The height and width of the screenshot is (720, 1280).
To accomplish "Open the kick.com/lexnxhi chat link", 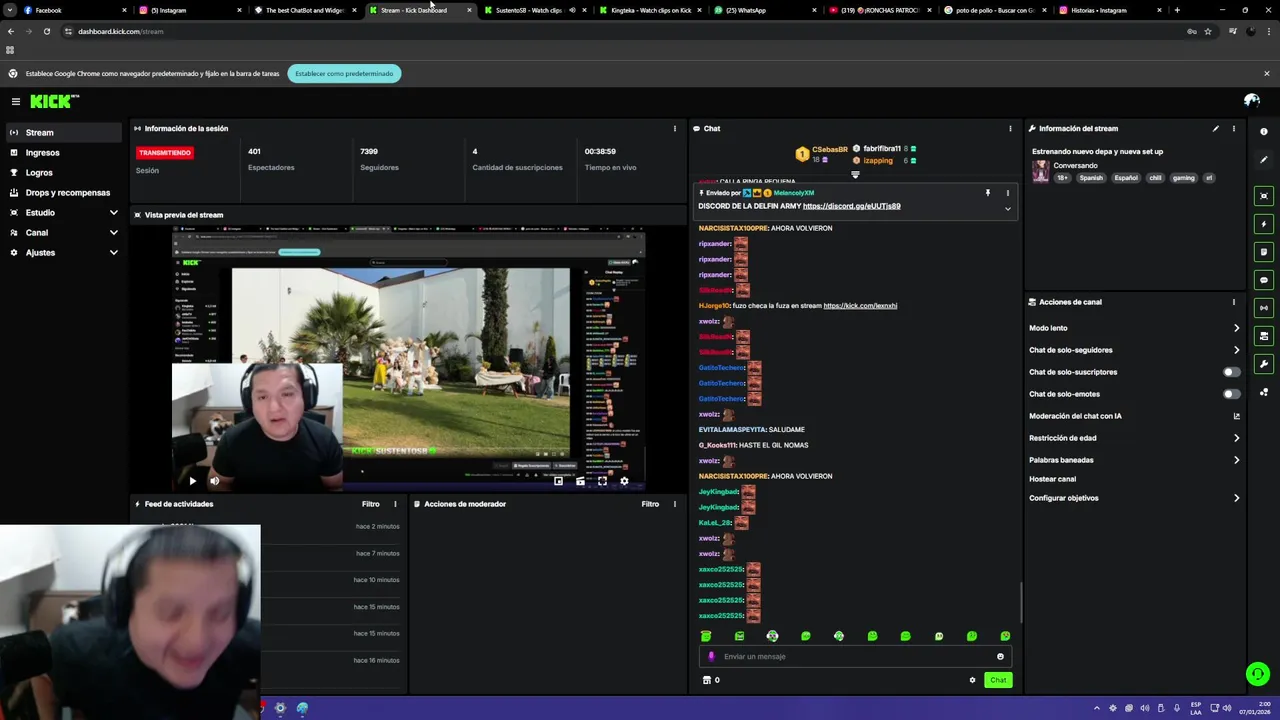I will 860,306.
